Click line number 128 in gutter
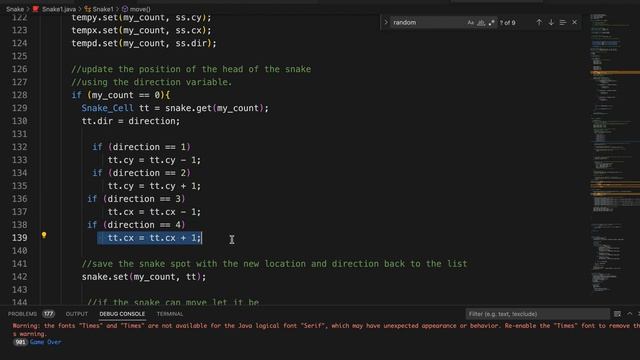 pos(20,95)
